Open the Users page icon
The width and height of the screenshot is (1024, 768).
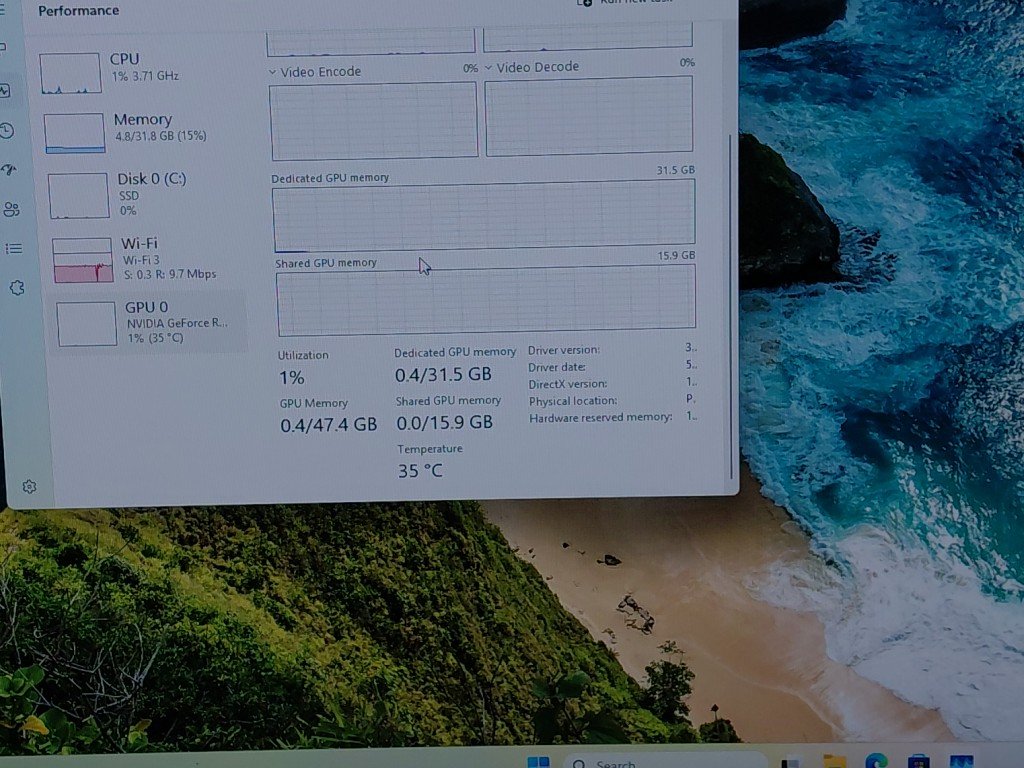[x=11, y=209]
